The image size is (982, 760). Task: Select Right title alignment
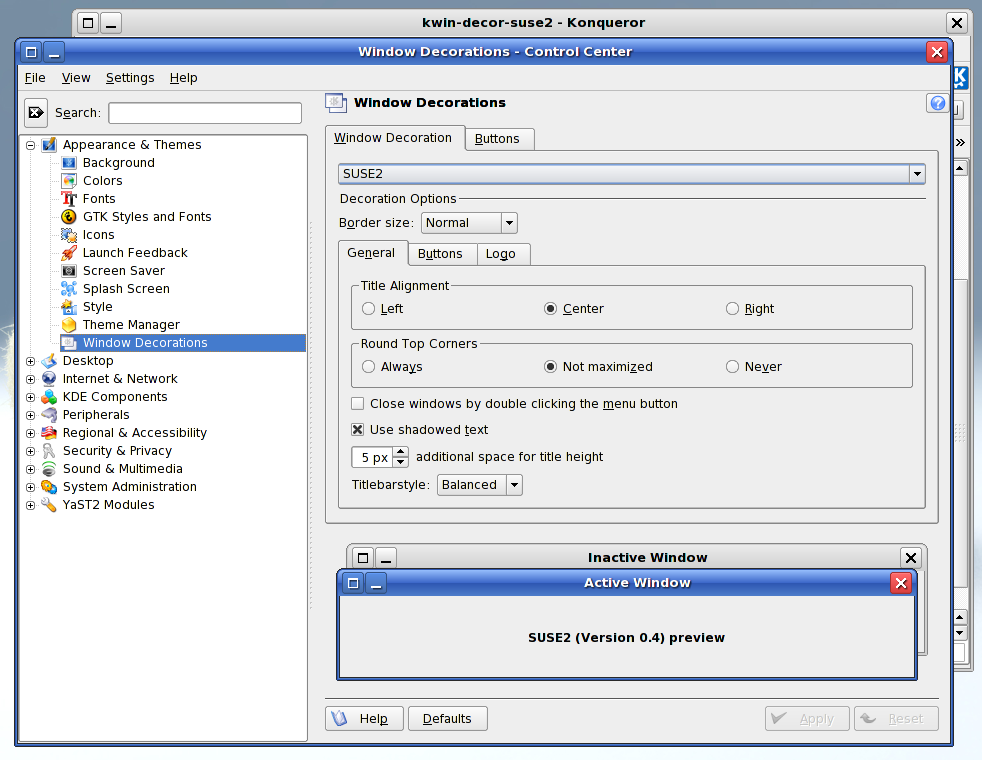[x=732, y=309]
